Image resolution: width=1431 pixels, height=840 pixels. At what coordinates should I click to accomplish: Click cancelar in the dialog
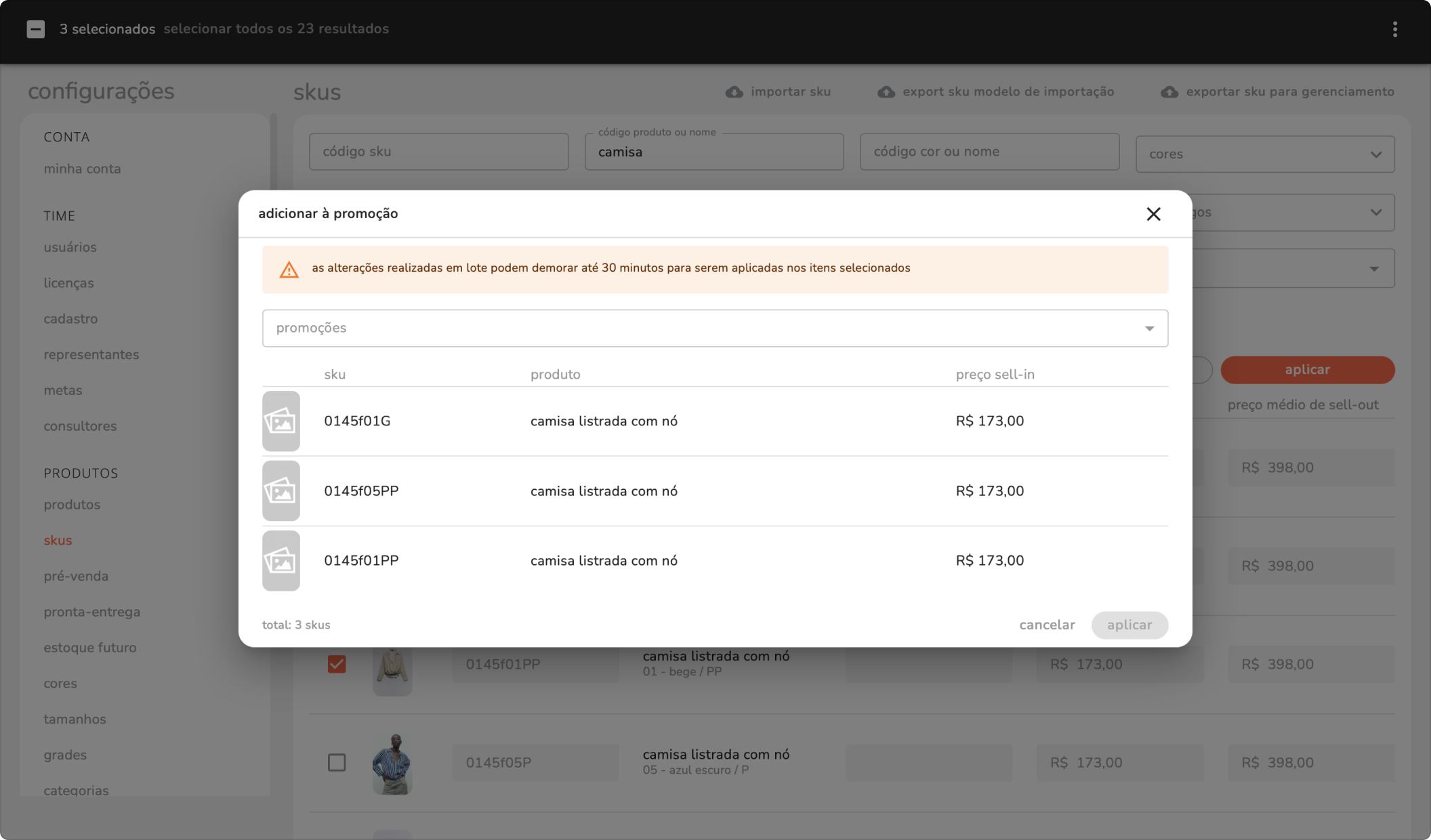tap(1047, 625)
